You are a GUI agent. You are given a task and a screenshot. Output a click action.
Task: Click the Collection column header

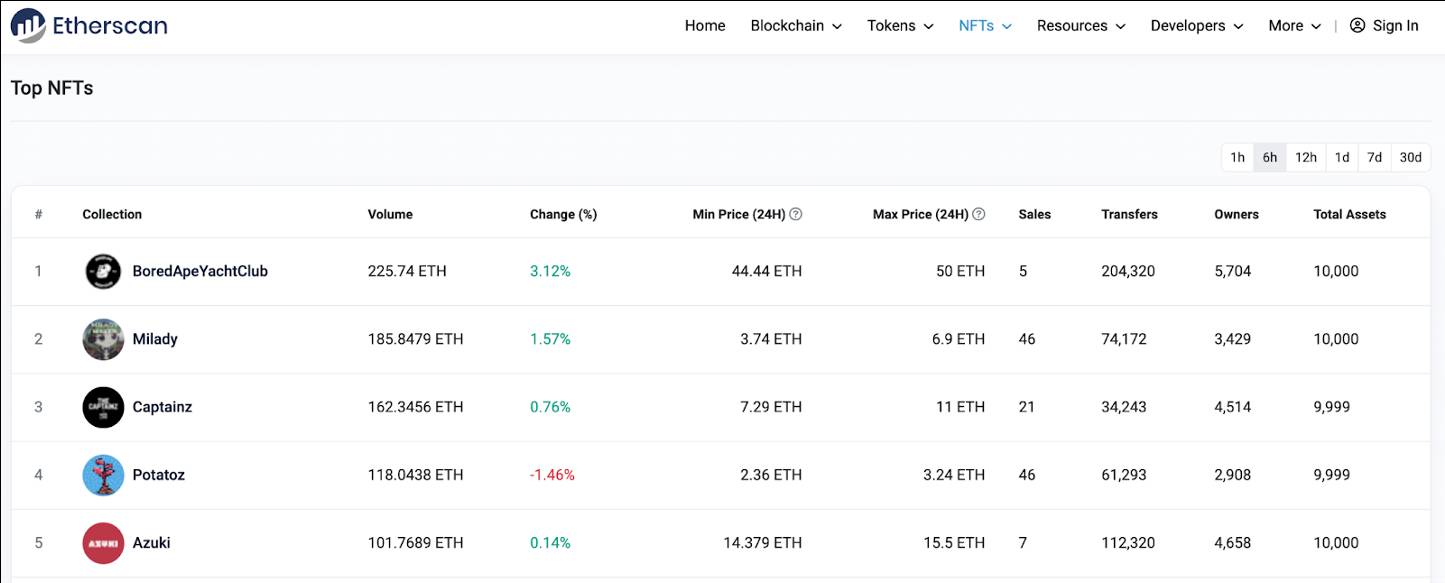tap(112, 214)
